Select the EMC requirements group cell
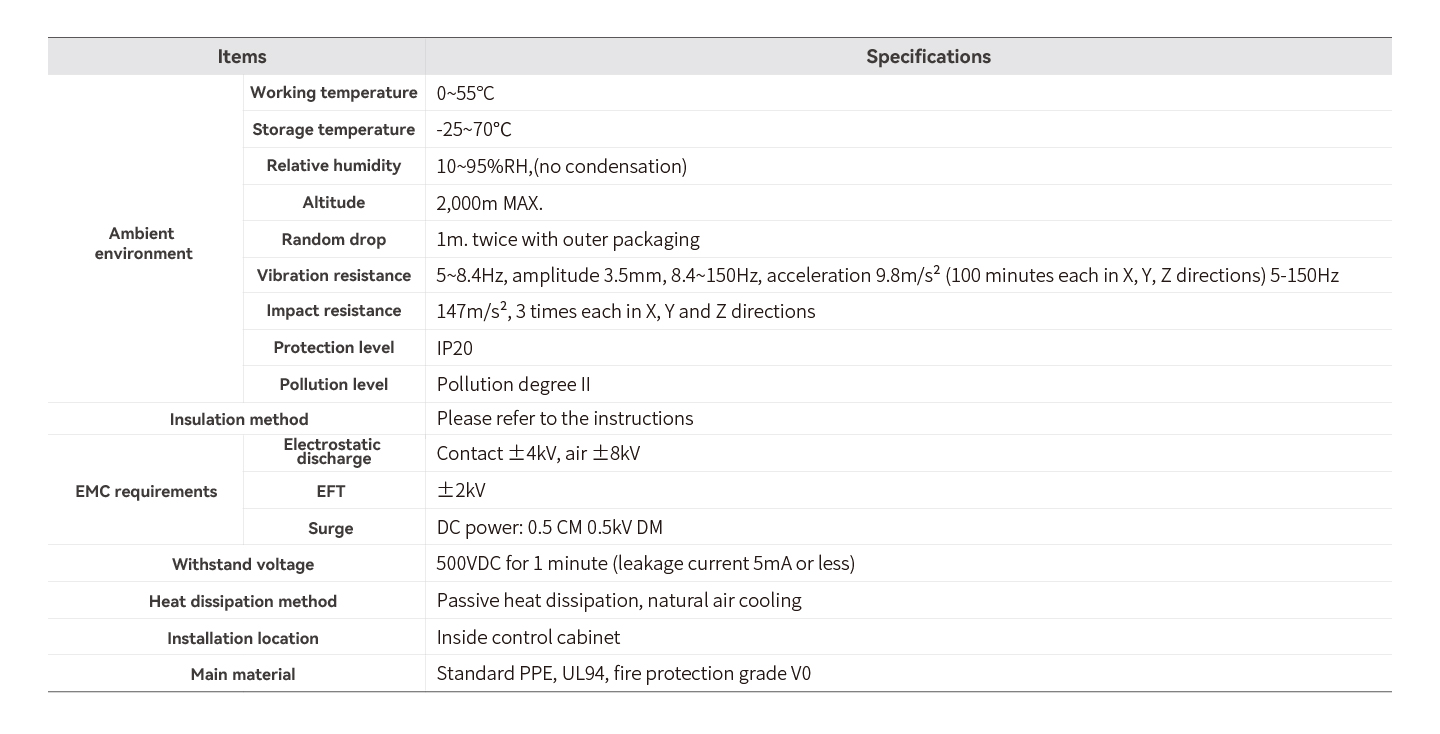The width and height of the screenshot is (1440, 734). (x=146, y=492)
